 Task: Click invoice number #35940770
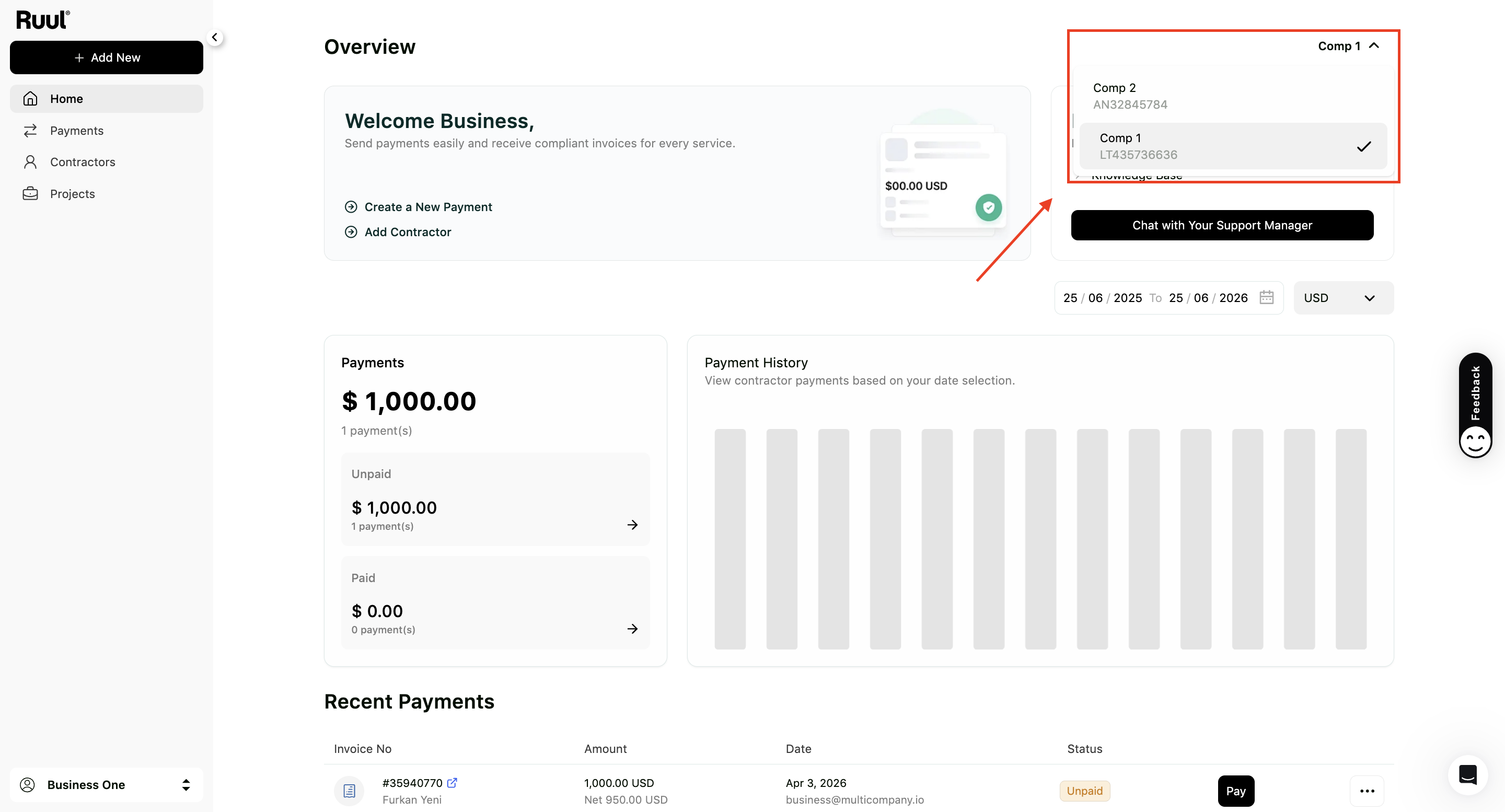412,782
